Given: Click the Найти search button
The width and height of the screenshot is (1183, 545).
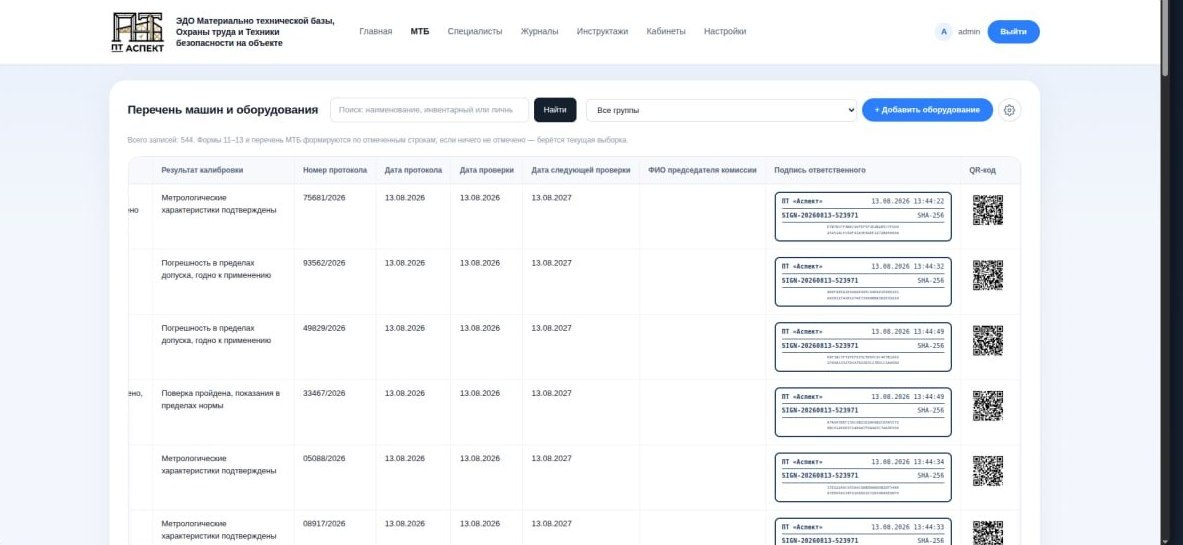Looking at the screenshot, I should [x=555, y=110].
